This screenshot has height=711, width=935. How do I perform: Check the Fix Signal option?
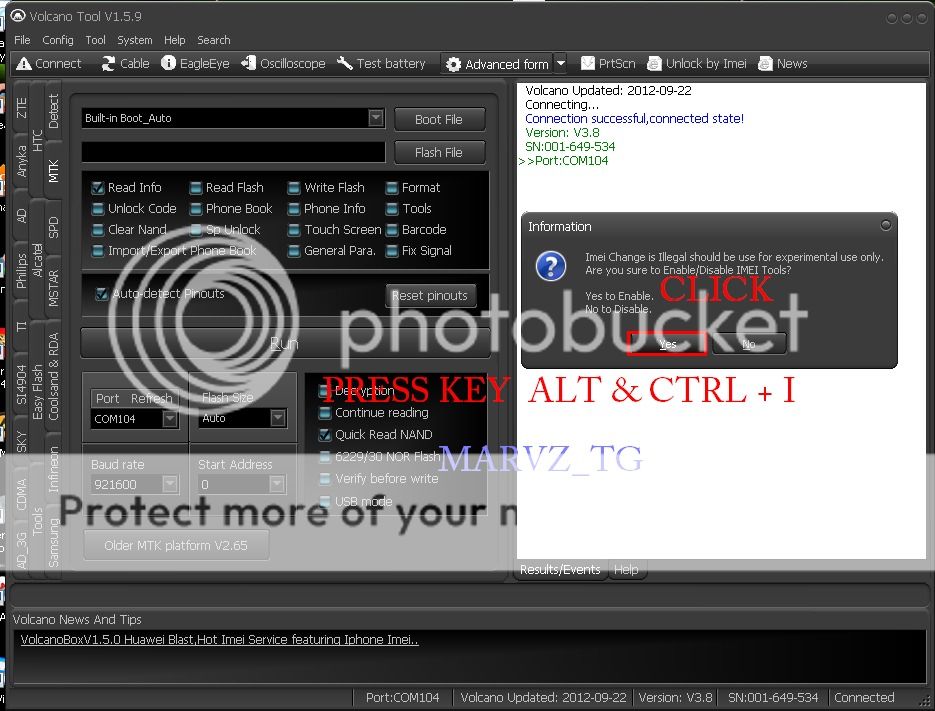click(392, 251)
